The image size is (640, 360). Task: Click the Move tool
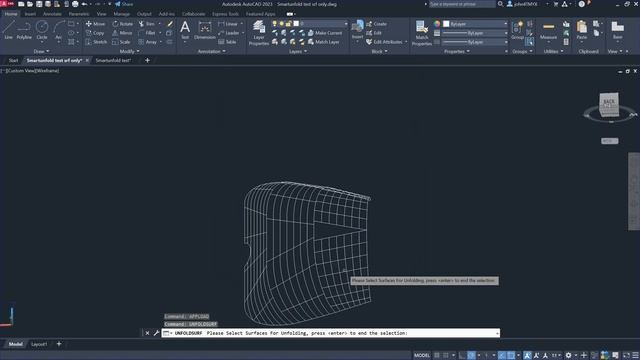point(95,24)
